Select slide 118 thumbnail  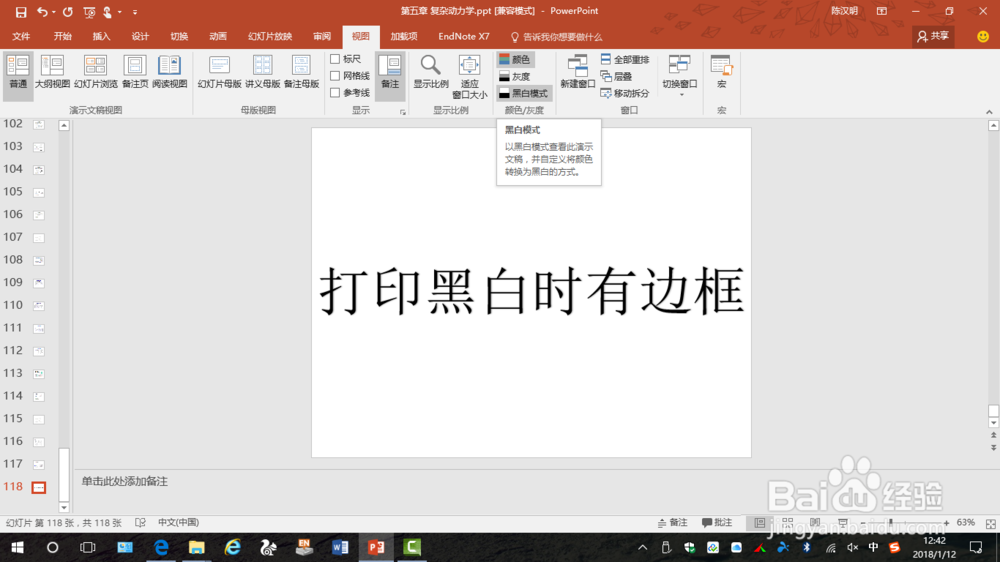point(39,487)
